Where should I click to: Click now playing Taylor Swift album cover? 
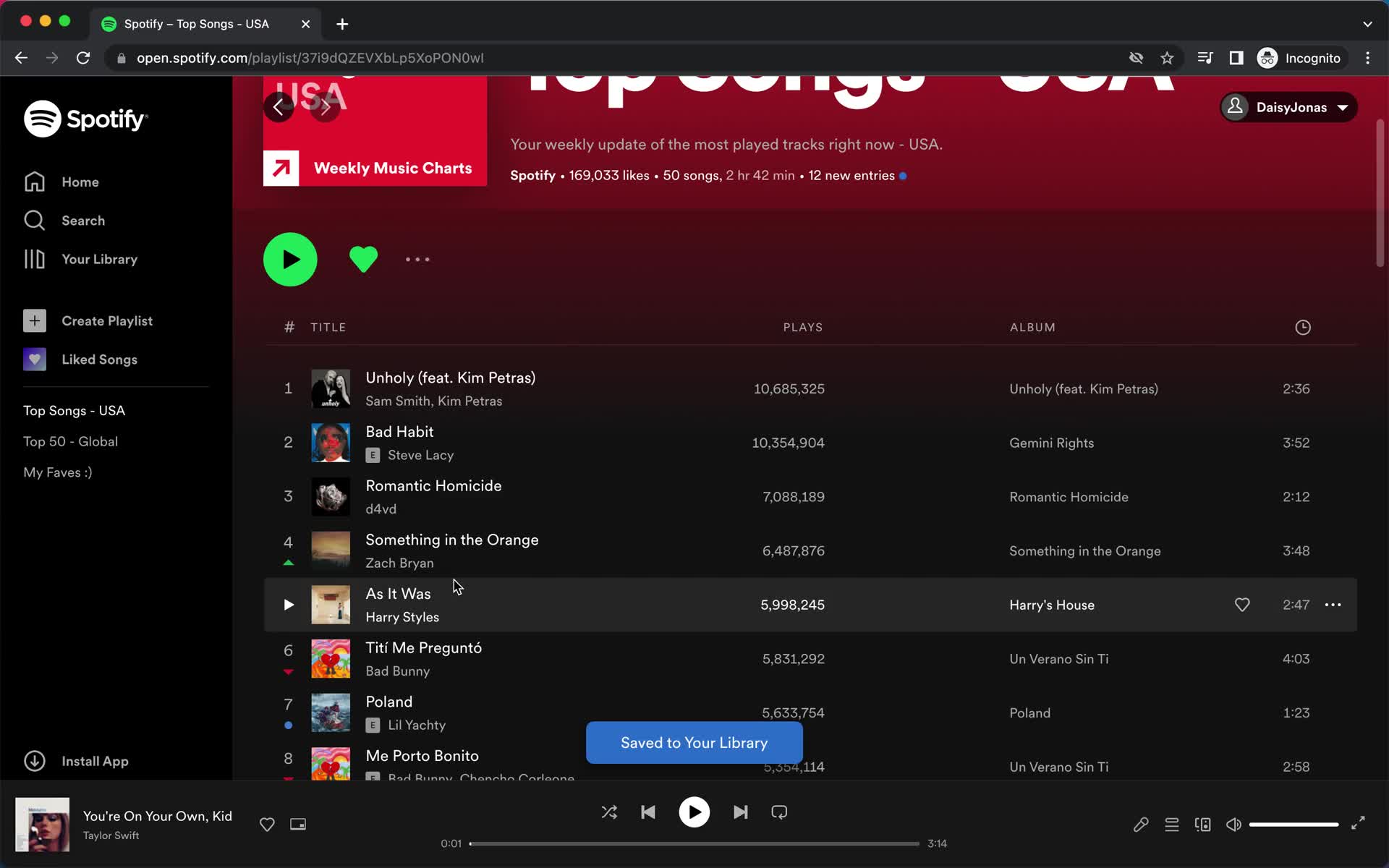click(x=43, y=825)
